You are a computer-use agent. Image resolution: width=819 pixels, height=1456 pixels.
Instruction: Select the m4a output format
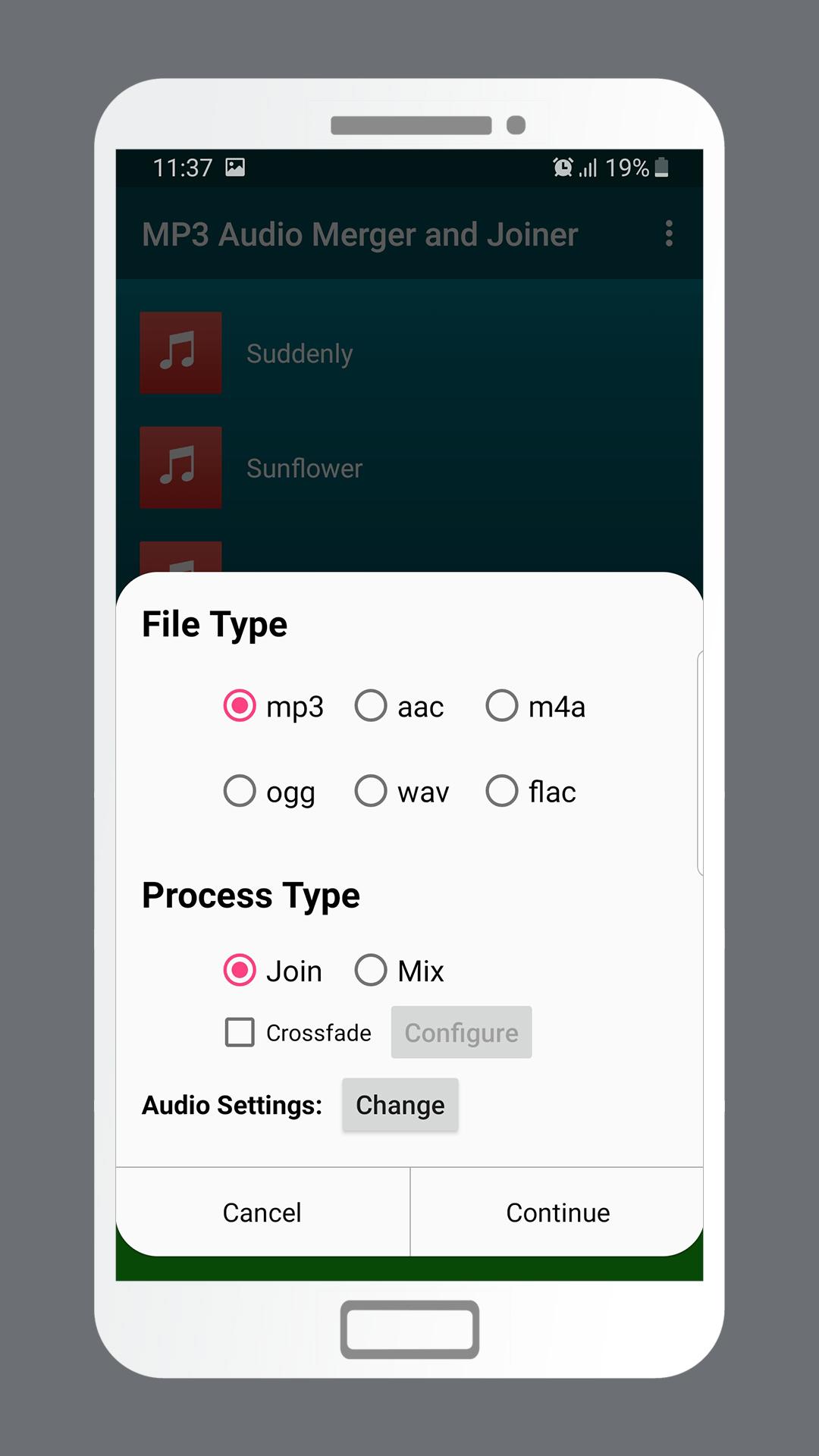(x=501, y=705)
